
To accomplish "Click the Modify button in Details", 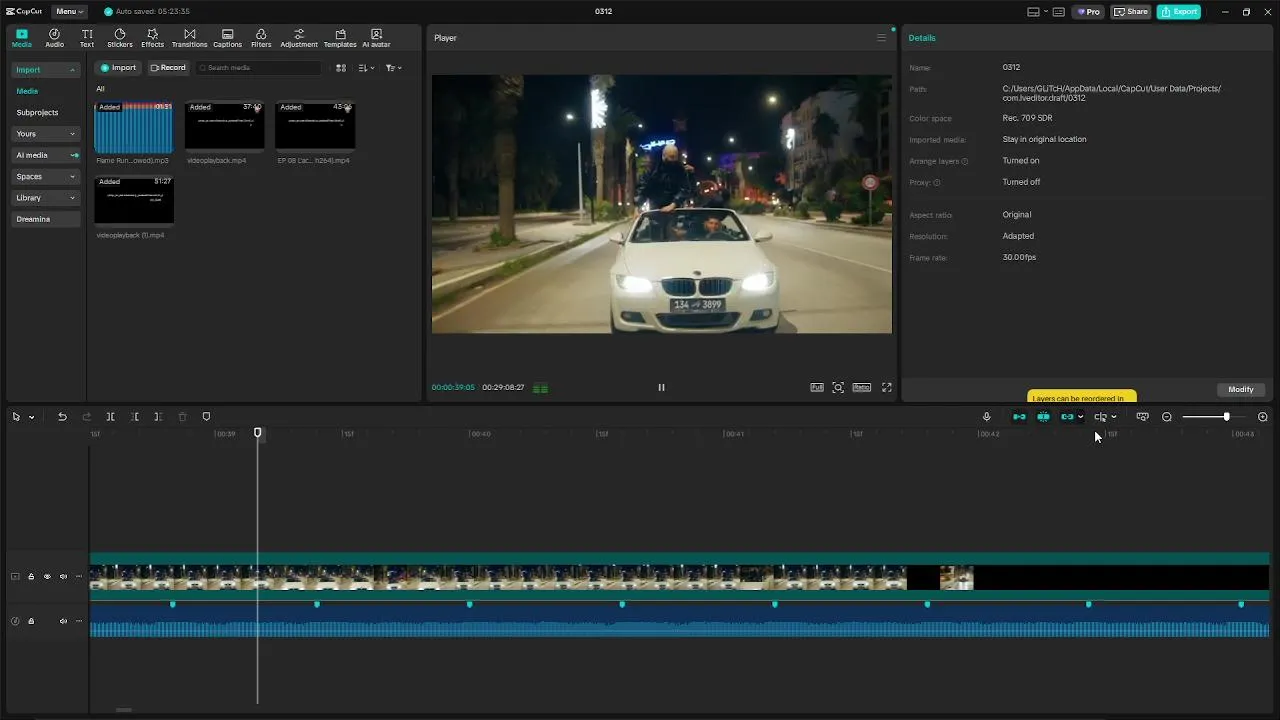I will pyautogui.click(x=1240, y=389).
